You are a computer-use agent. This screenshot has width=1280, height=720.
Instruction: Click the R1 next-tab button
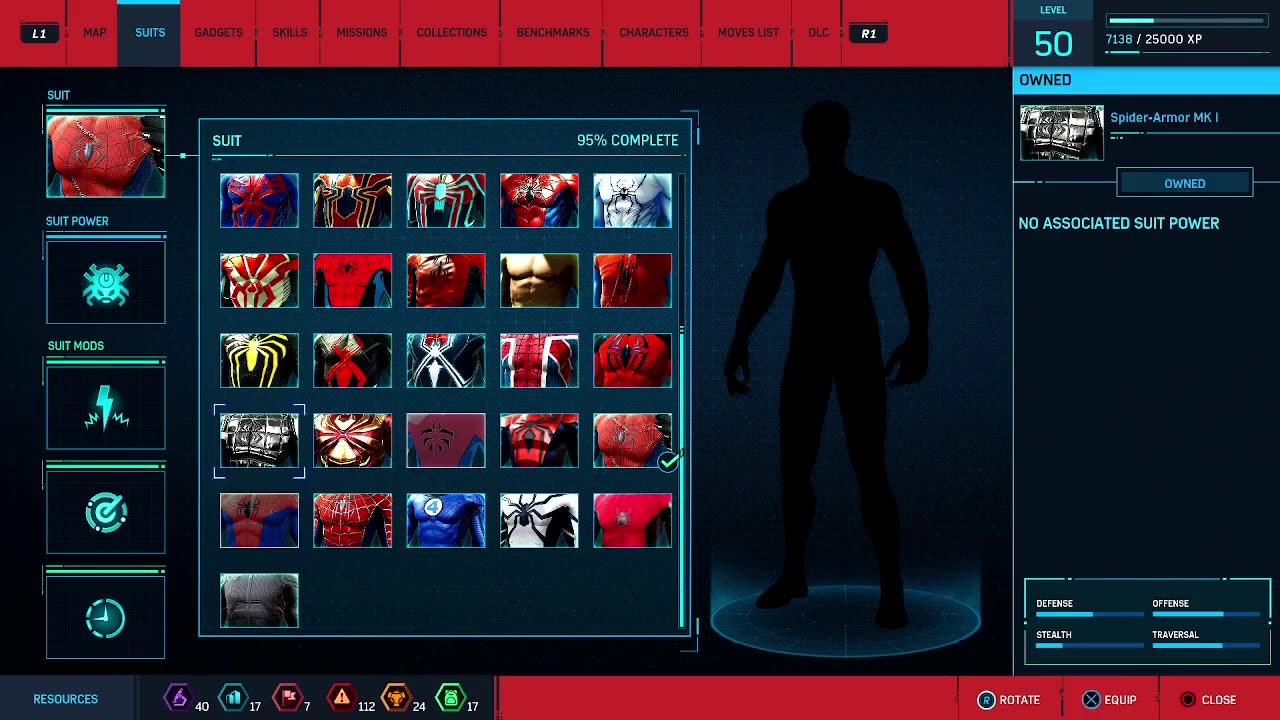868,34
